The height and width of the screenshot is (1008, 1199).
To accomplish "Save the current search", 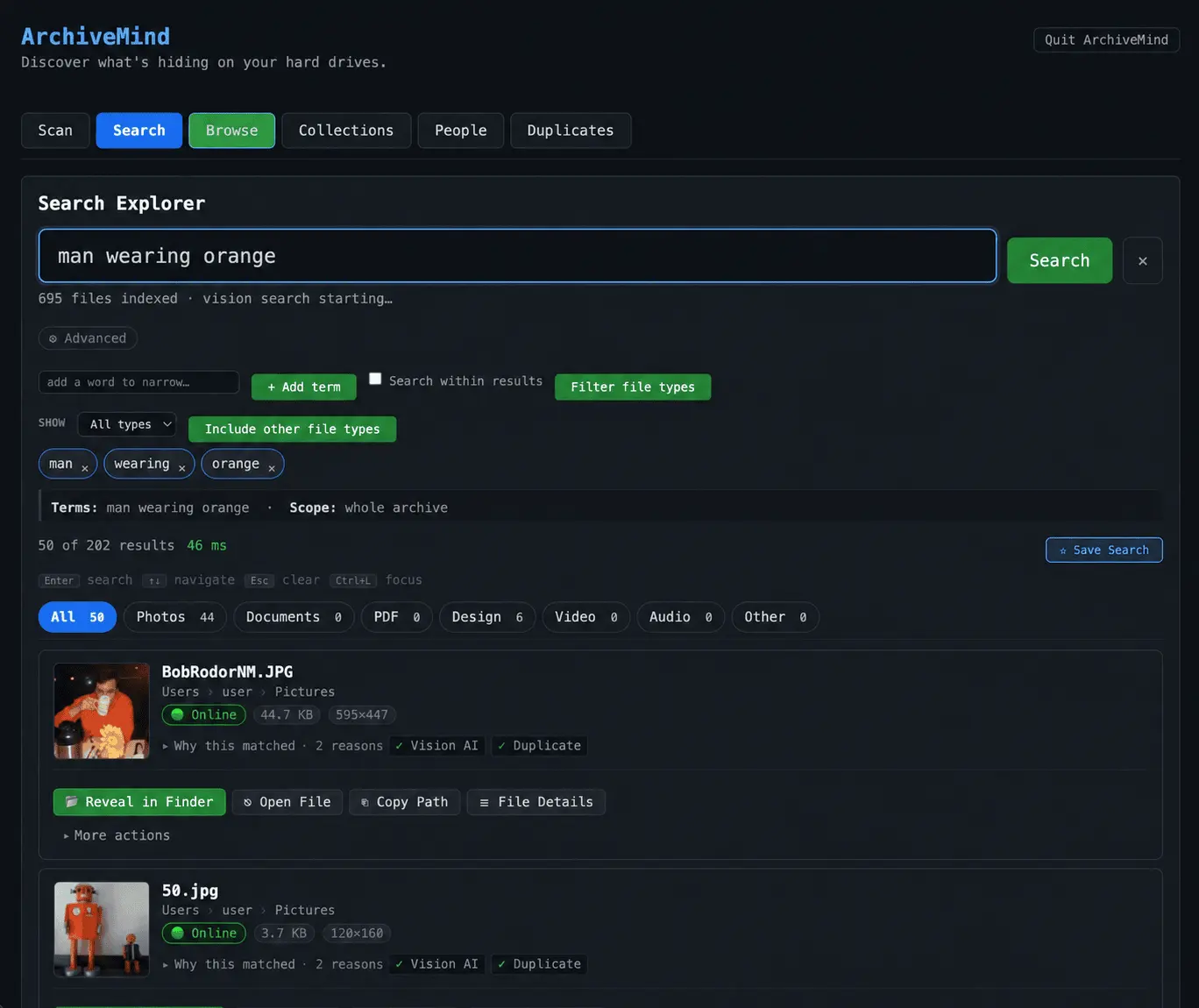I will pos(1104,550).
